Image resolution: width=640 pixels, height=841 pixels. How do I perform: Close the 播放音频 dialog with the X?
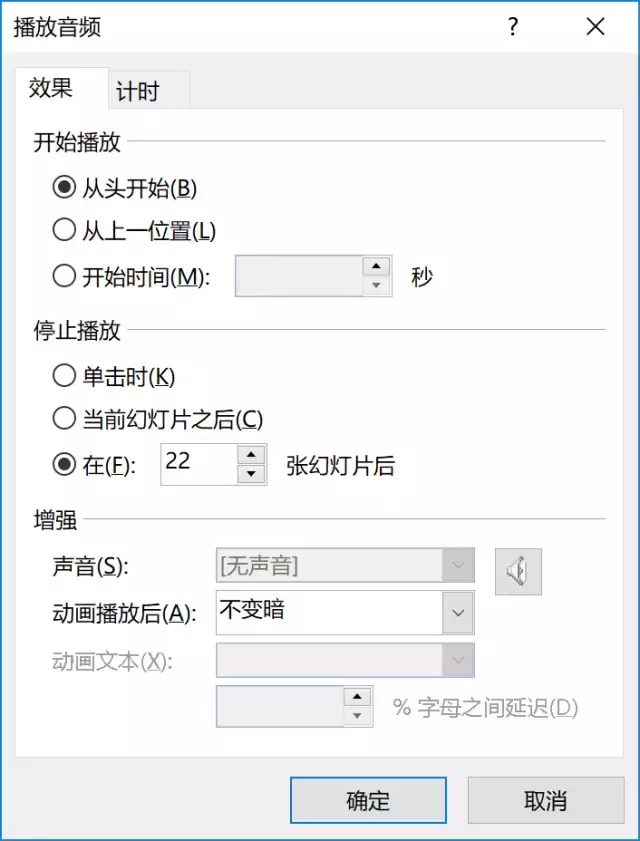(595, 27)
